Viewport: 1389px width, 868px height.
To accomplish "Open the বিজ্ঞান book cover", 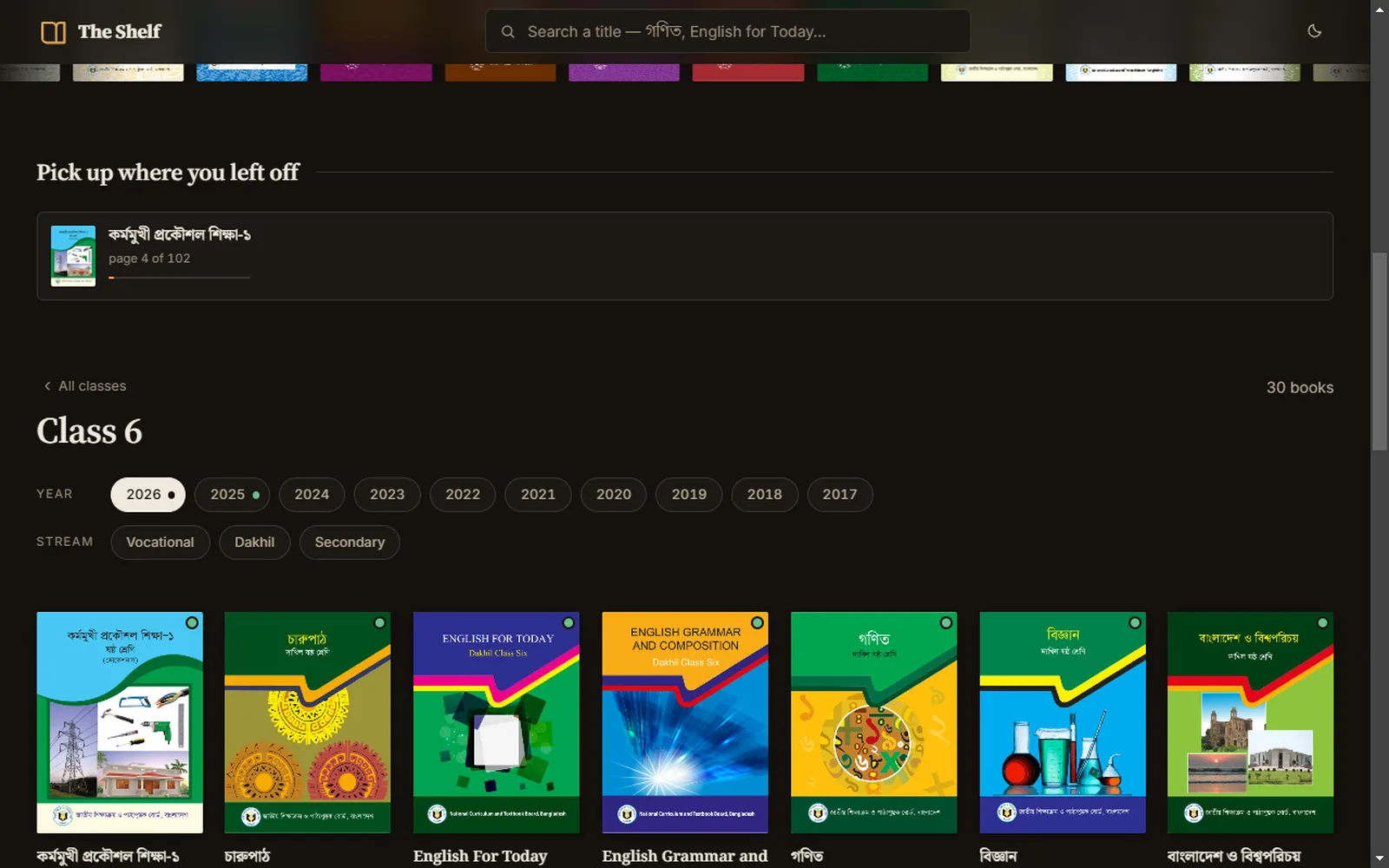I will [x=1063, y=722].
